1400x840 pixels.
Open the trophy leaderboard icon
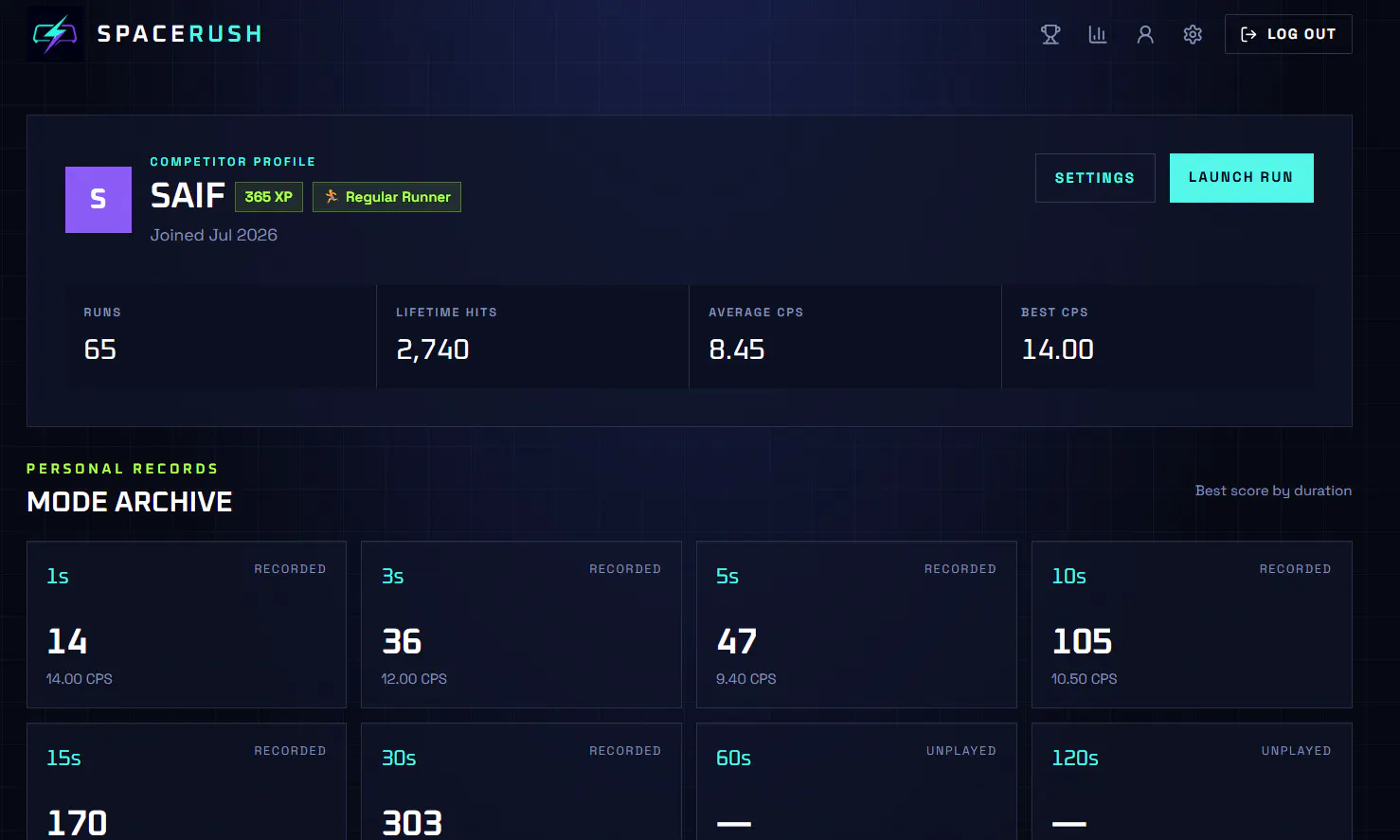tap(1050, 34)
